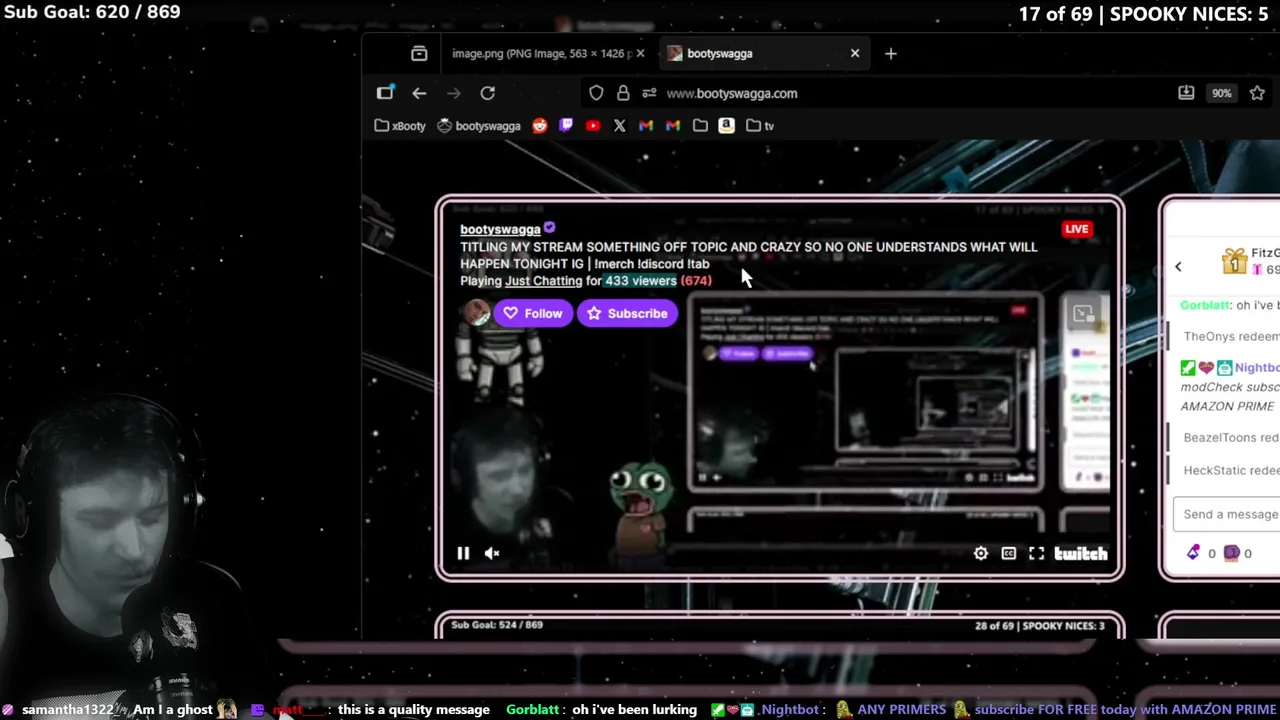Screen dimensions: 1280x720
Task: Open the downloads icon in toolbar
Action: (x=1186, y=93)
